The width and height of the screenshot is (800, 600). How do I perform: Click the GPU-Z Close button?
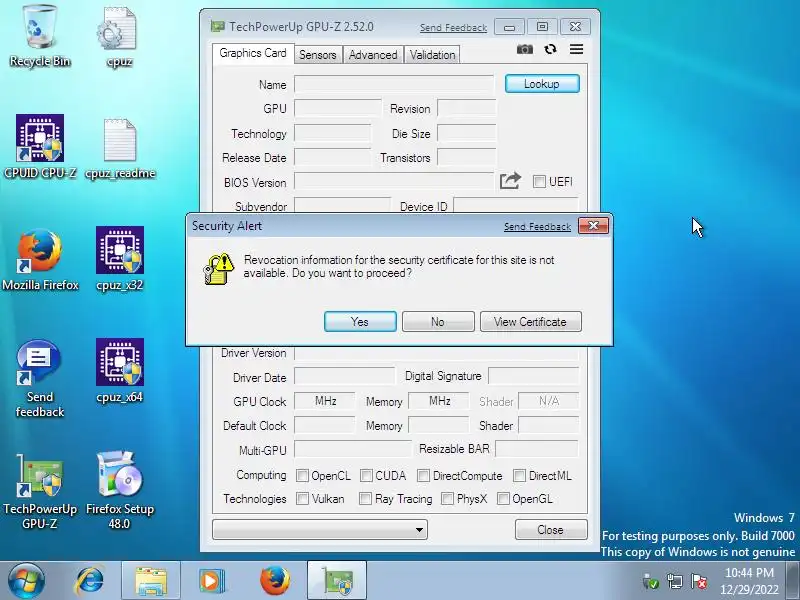[x=551, y=530]
